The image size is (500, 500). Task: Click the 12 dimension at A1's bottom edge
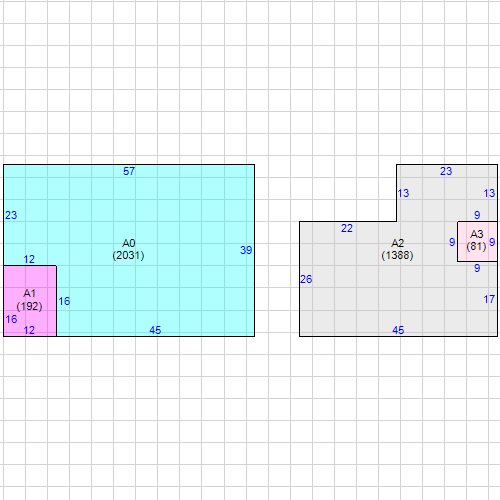[29, 330]
